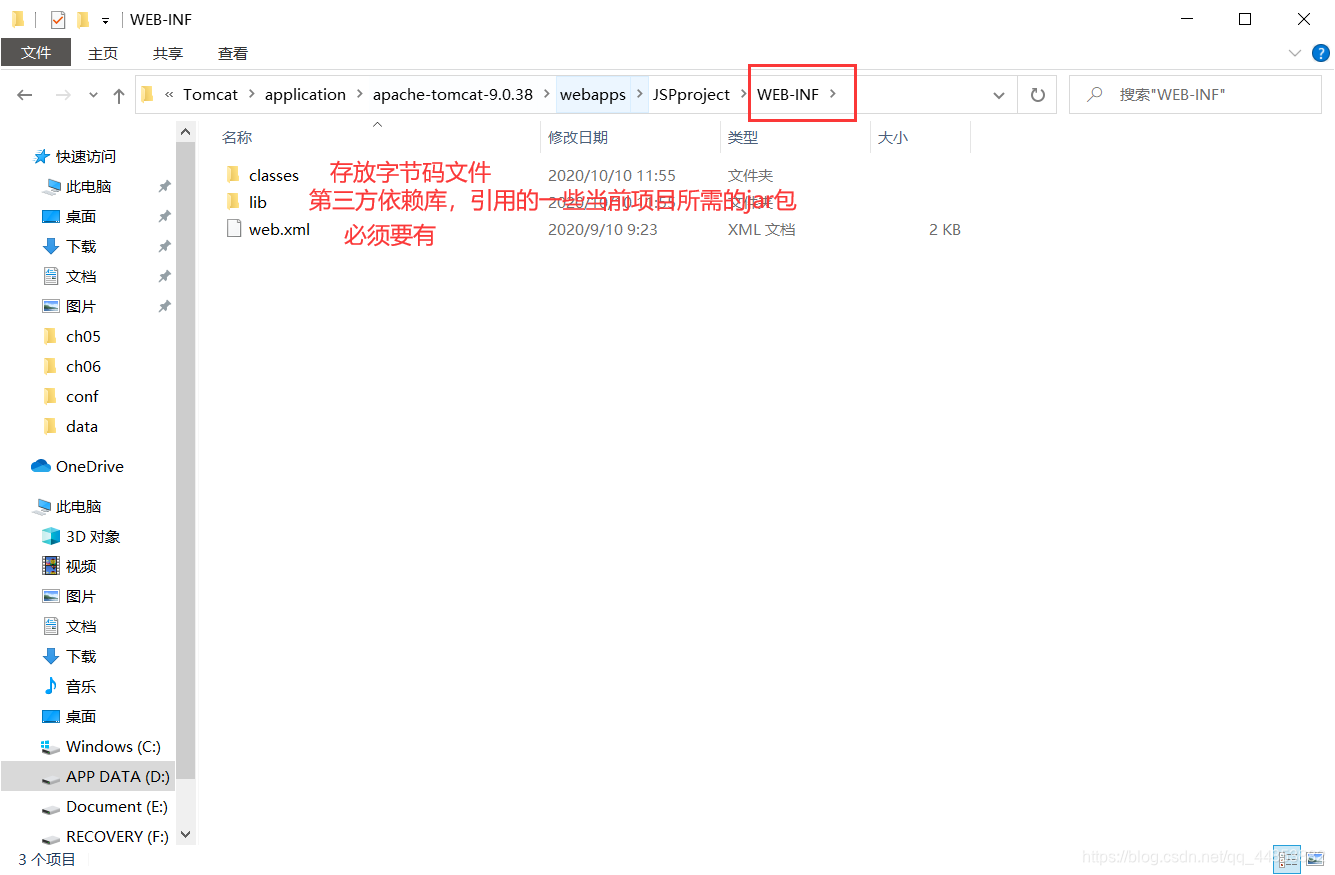
Task: Refresh the current folder view
Action: point(1038,95)
